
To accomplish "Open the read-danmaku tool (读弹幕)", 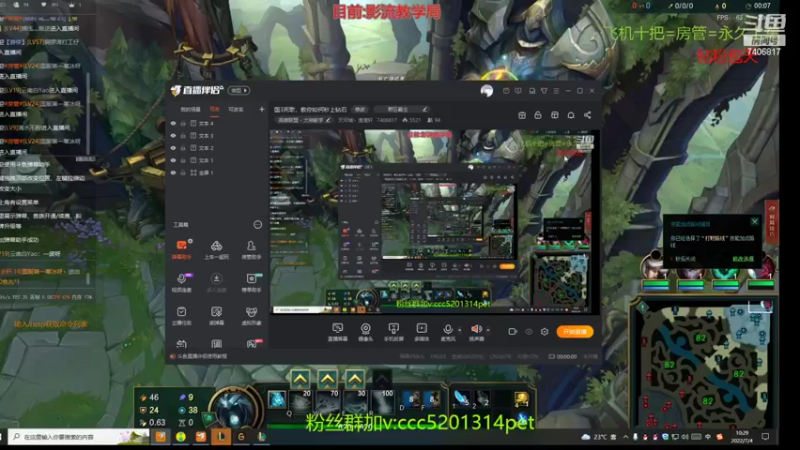I will [216, 316].
